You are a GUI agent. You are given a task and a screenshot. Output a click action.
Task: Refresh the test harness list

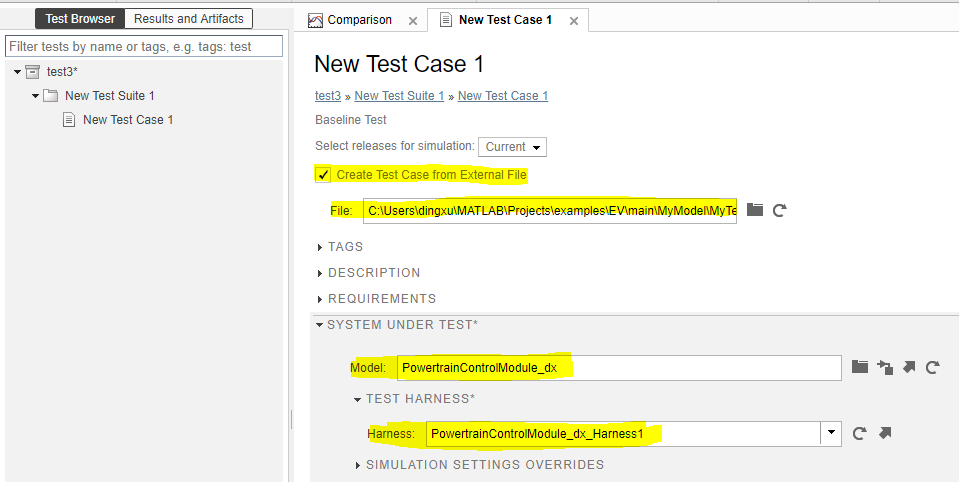pyautogui.click(x=859, y=434)
